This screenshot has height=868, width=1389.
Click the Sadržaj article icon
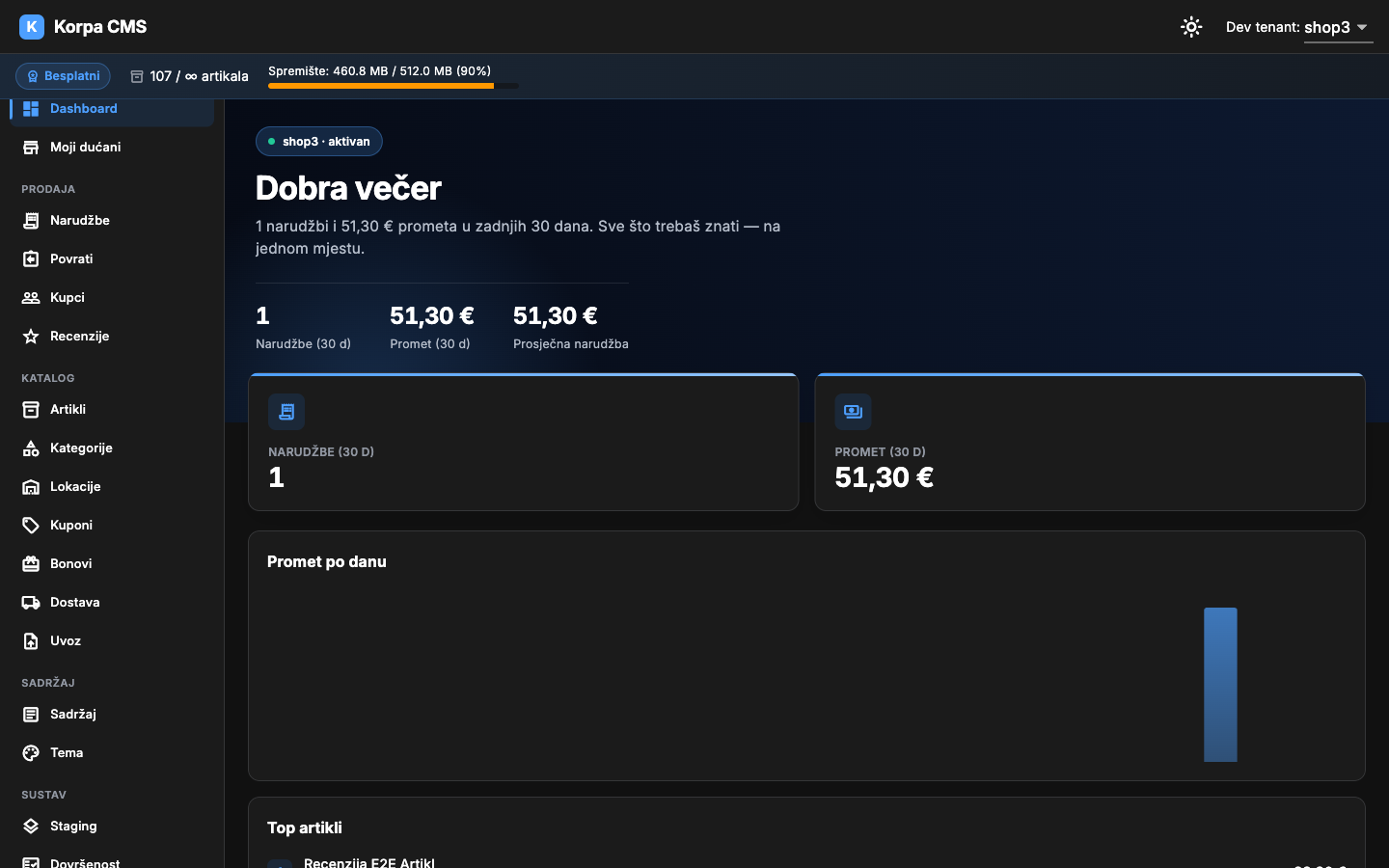coord(31,715)
